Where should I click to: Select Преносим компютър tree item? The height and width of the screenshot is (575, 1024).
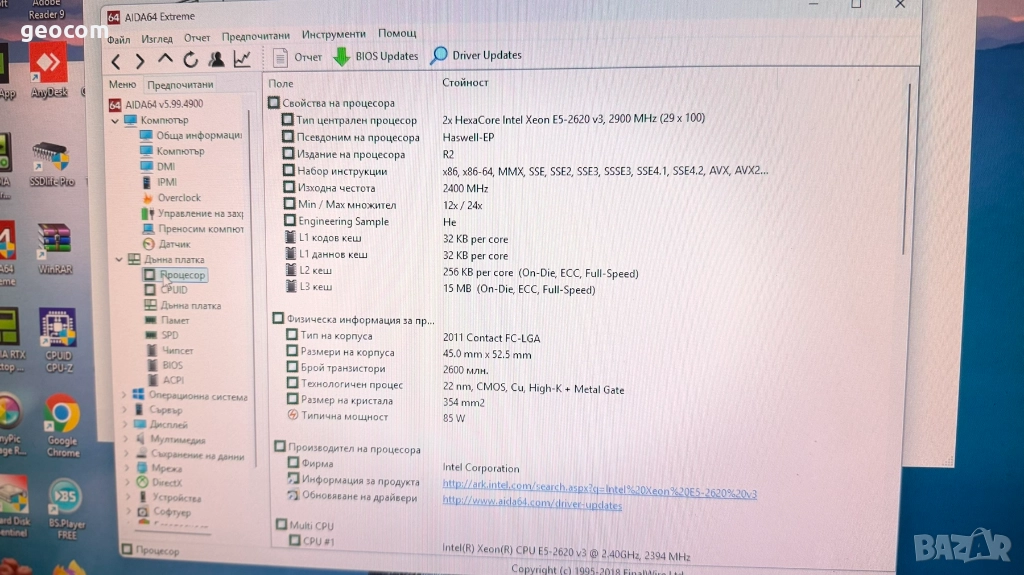click(193, 229)
